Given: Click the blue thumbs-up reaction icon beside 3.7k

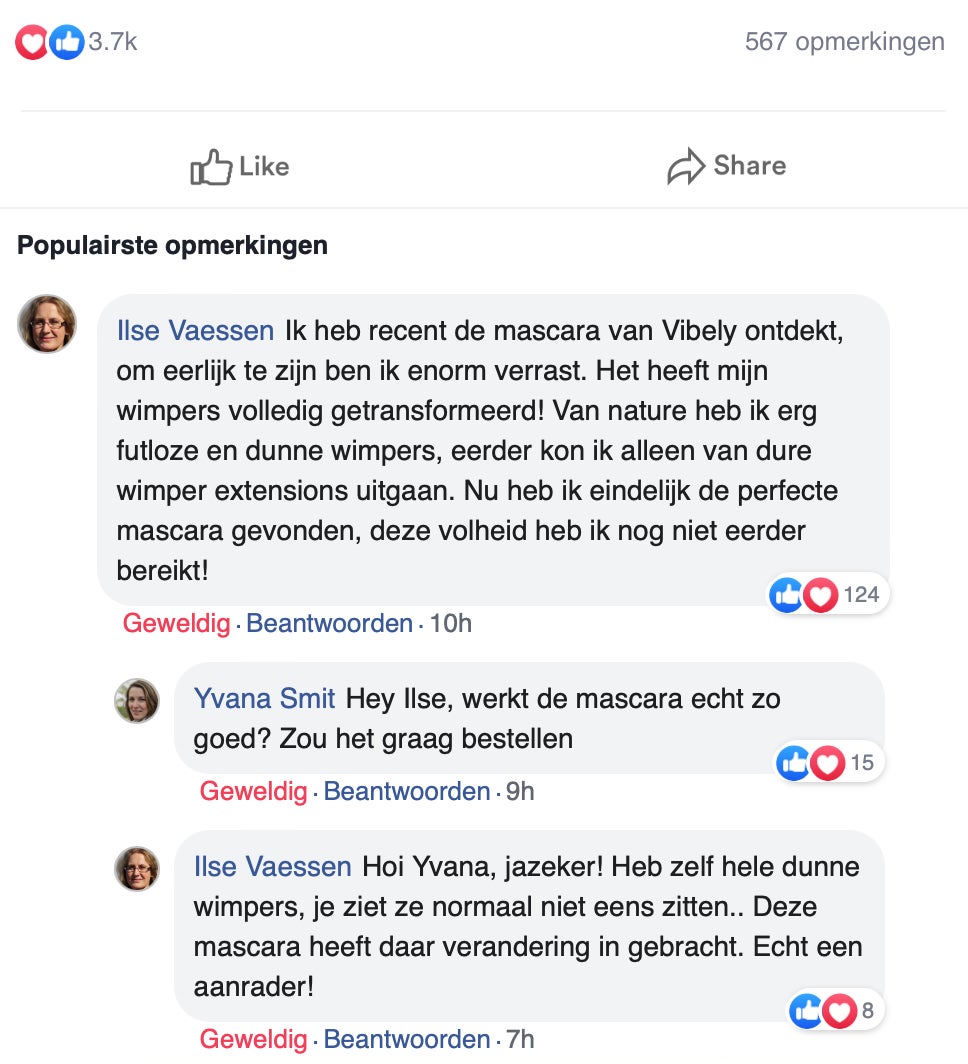Looking at the screenshot, I should click(x=66, y=42).
